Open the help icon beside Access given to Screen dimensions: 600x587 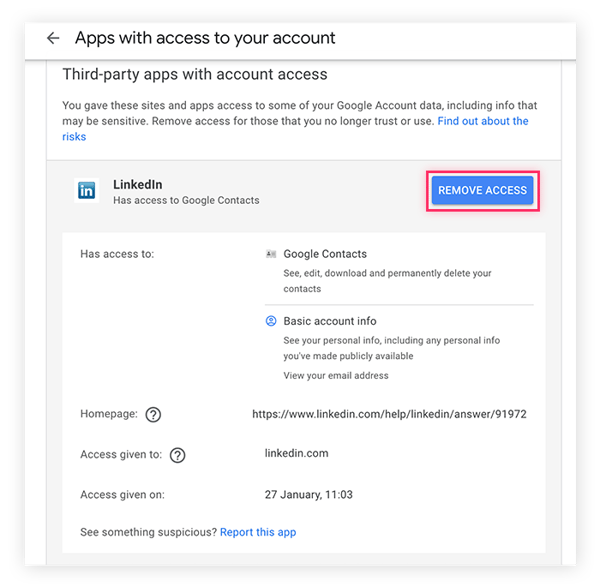(x=178, y=455)
